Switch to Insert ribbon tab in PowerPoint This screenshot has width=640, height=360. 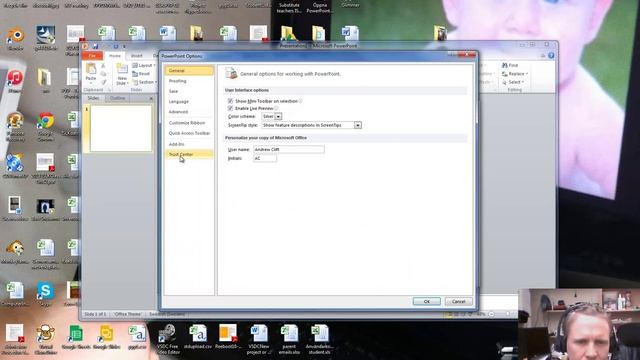click(x=137, y=56)
